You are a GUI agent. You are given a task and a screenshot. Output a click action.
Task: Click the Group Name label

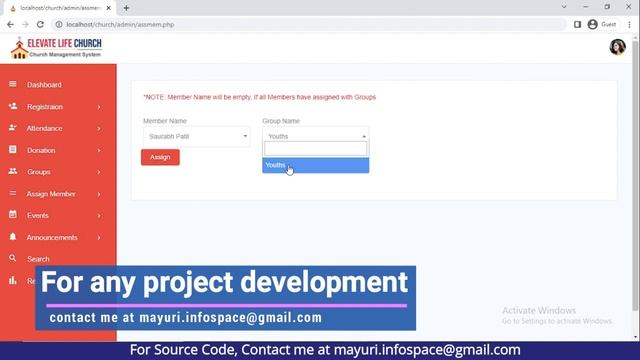tap(281, 121)
